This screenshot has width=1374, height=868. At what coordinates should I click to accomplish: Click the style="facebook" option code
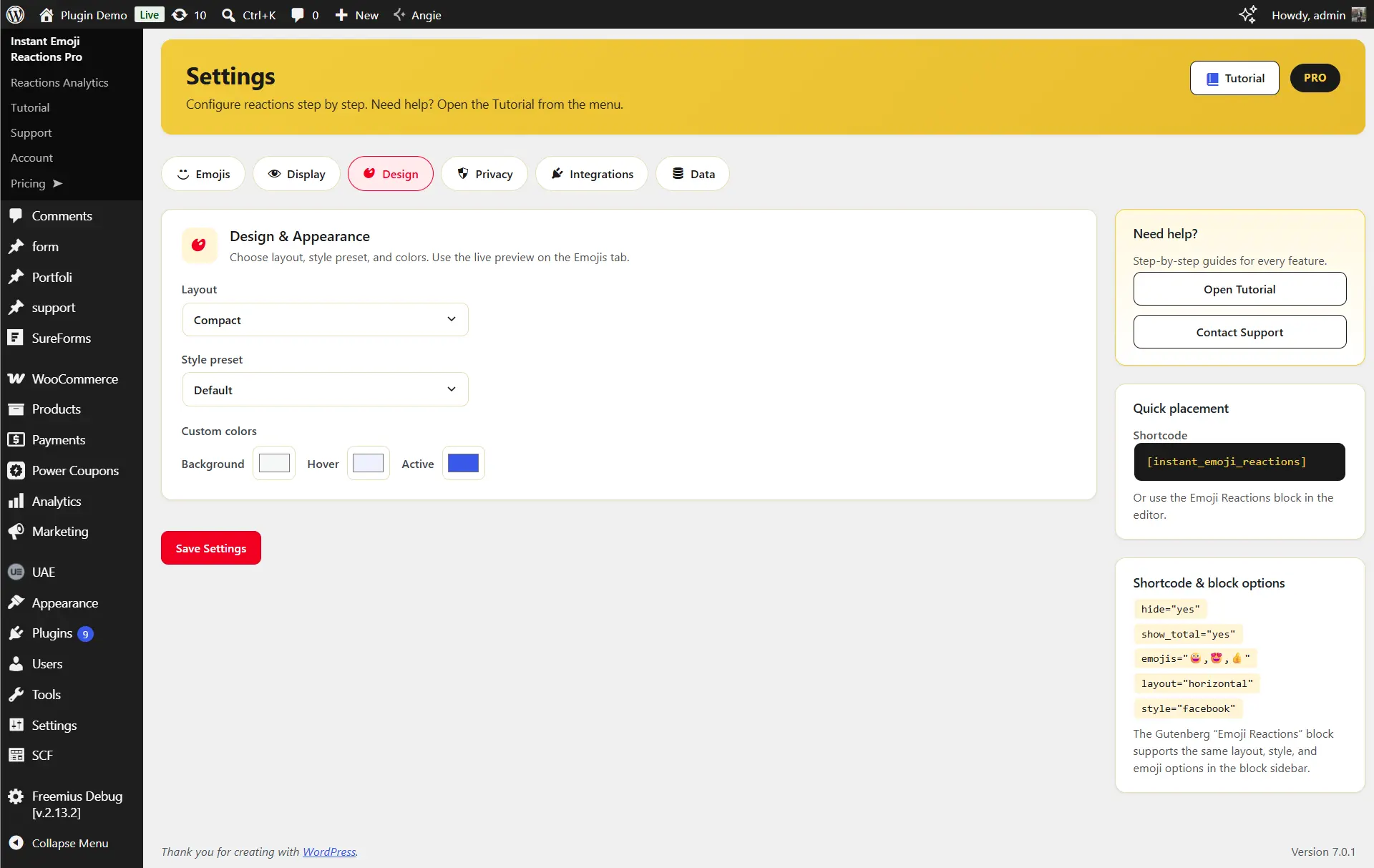point(1188,708)
